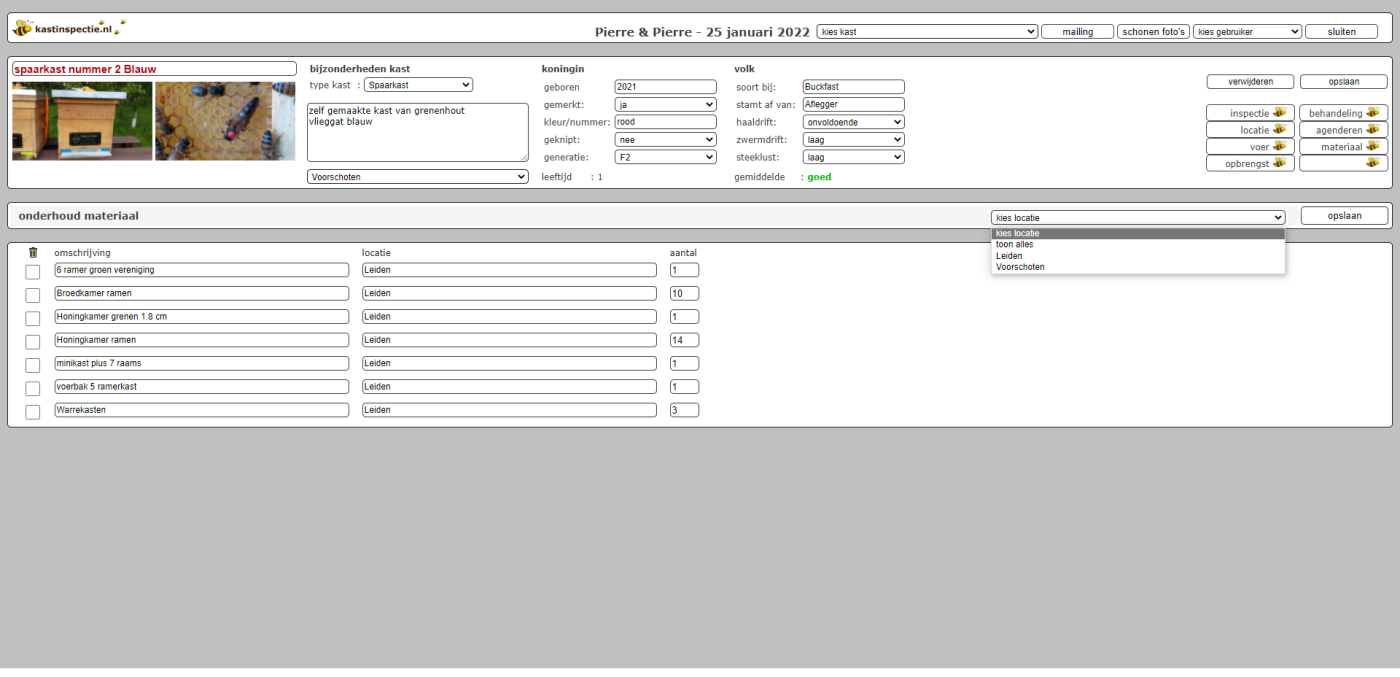Open the kies gebruiker dropdown
1400x677 pixels.
(x=1247, y=32)
